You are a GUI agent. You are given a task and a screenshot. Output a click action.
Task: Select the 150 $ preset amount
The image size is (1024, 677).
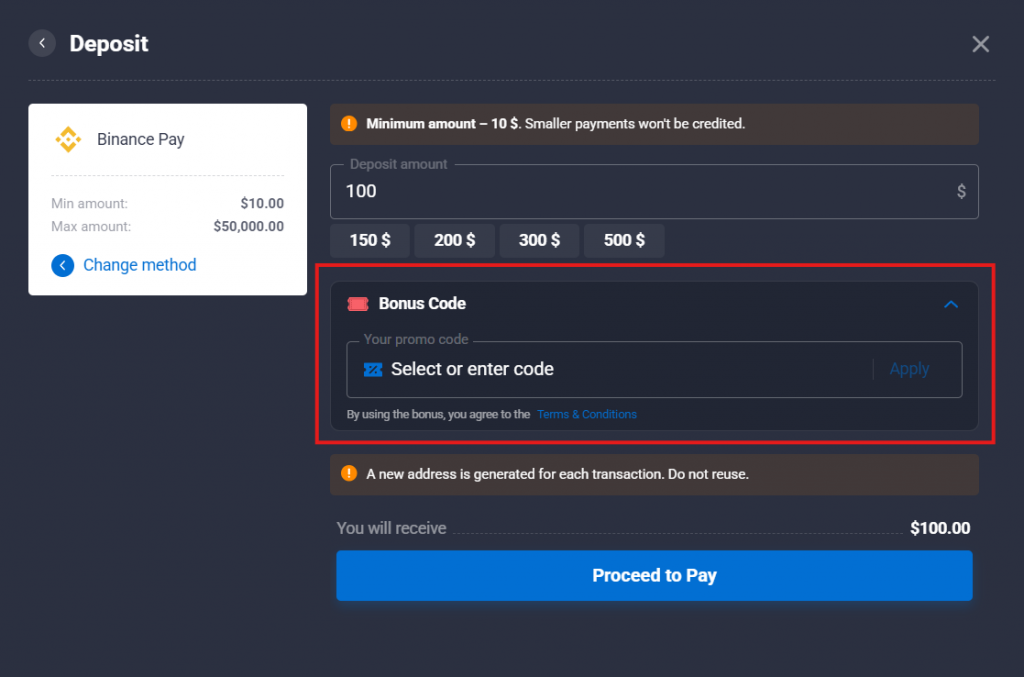pos(370,240)
